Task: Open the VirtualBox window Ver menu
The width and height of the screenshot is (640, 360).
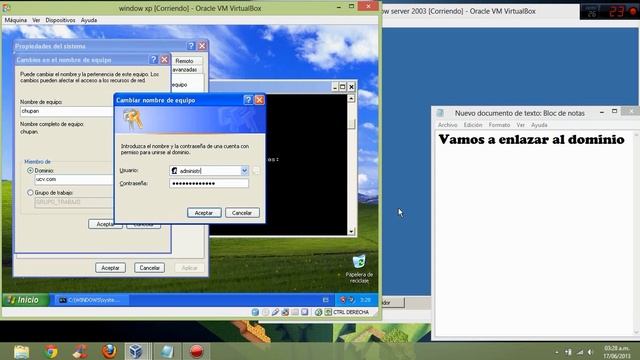Action: pos(36,20)
